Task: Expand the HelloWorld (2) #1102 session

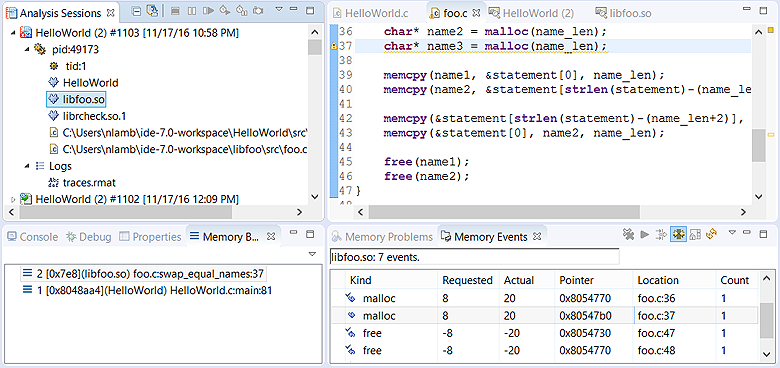Action: [x=12, y=199]
